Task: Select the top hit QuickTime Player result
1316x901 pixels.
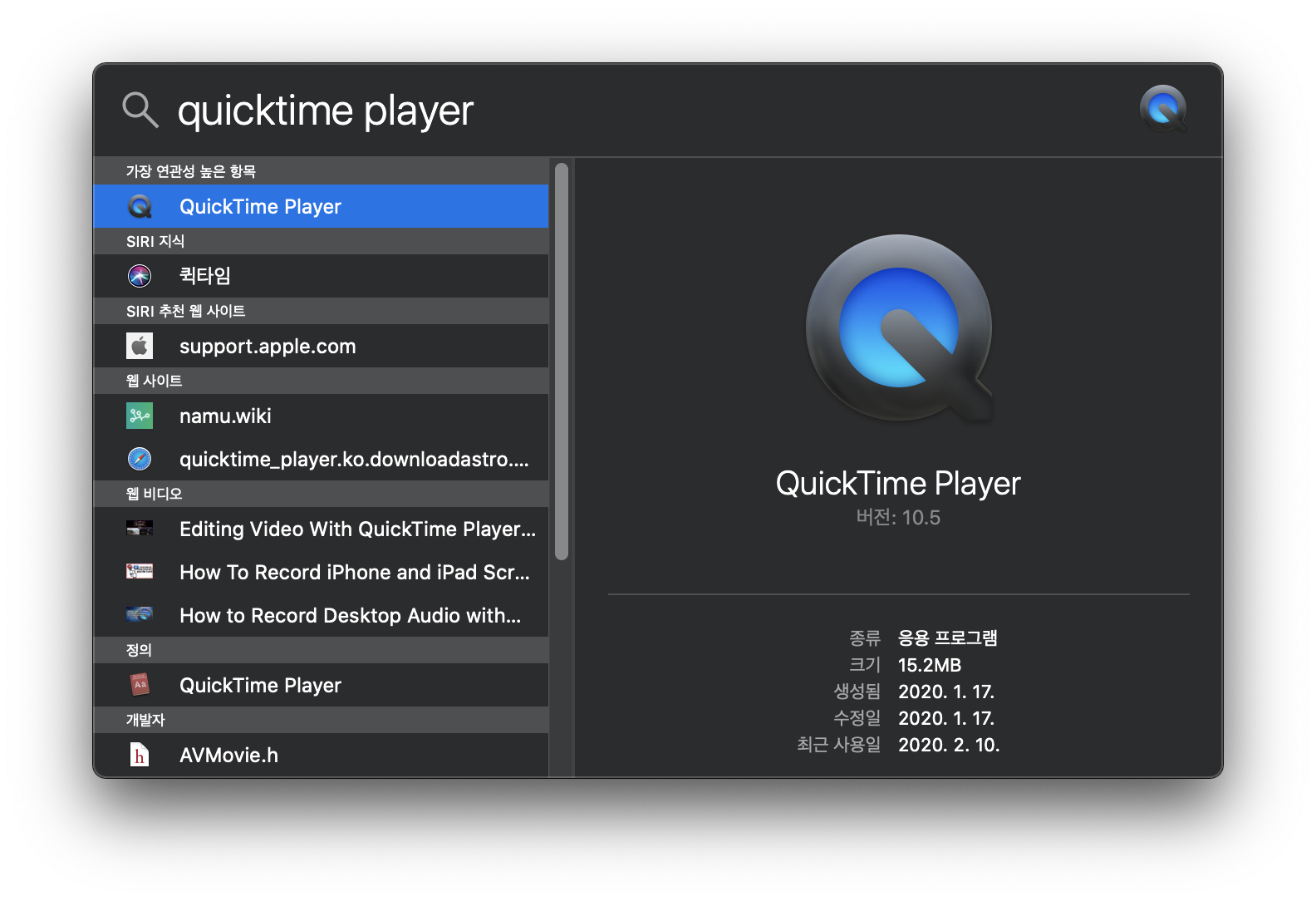Action: (321, 206)
